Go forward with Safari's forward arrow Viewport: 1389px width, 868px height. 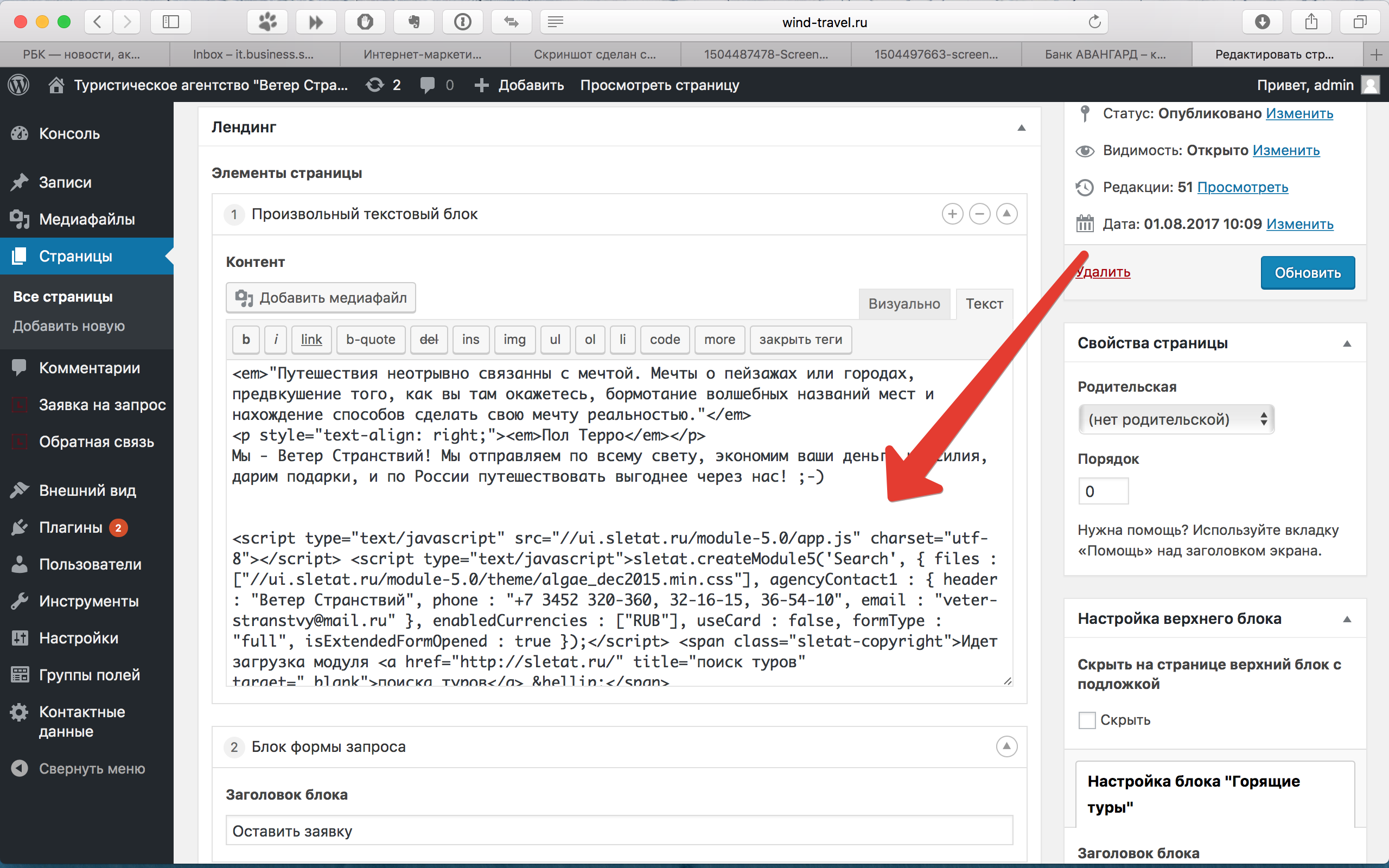tap(127, 22)
